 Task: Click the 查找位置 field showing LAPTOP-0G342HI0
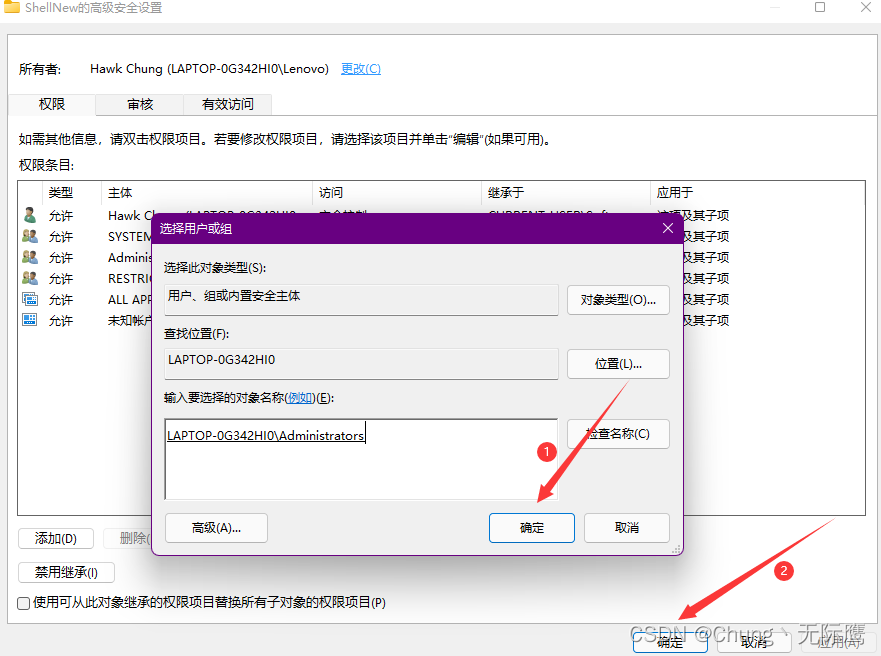pyautogui.click(x=361, y=363)
